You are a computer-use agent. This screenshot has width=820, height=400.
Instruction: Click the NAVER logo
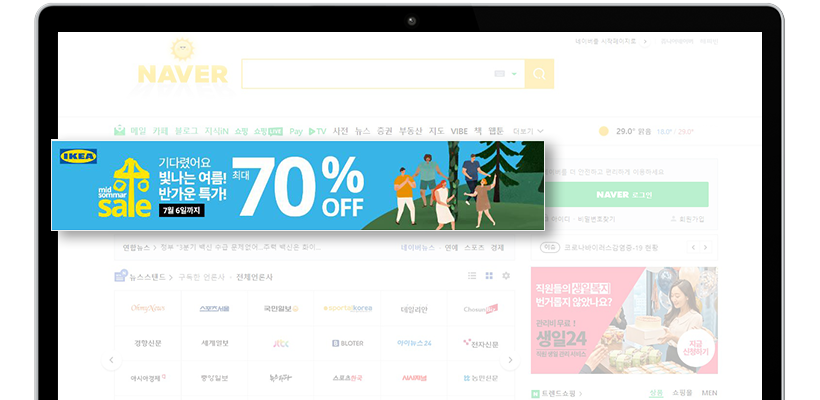pos(183,74)
